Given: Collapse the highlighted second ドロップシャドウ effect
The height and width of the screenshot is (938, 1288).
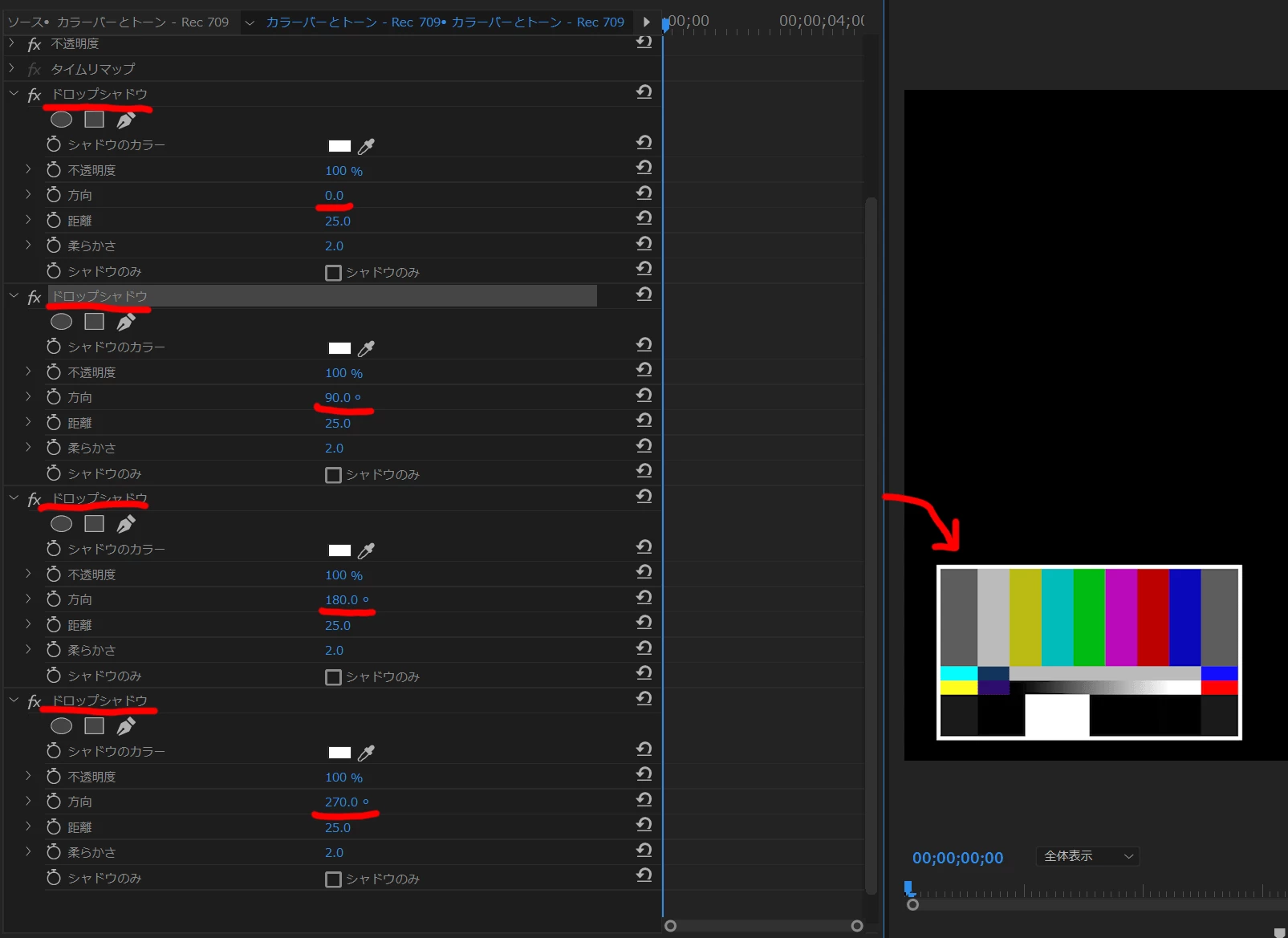Looking at the screenshot, I should 14,296.
